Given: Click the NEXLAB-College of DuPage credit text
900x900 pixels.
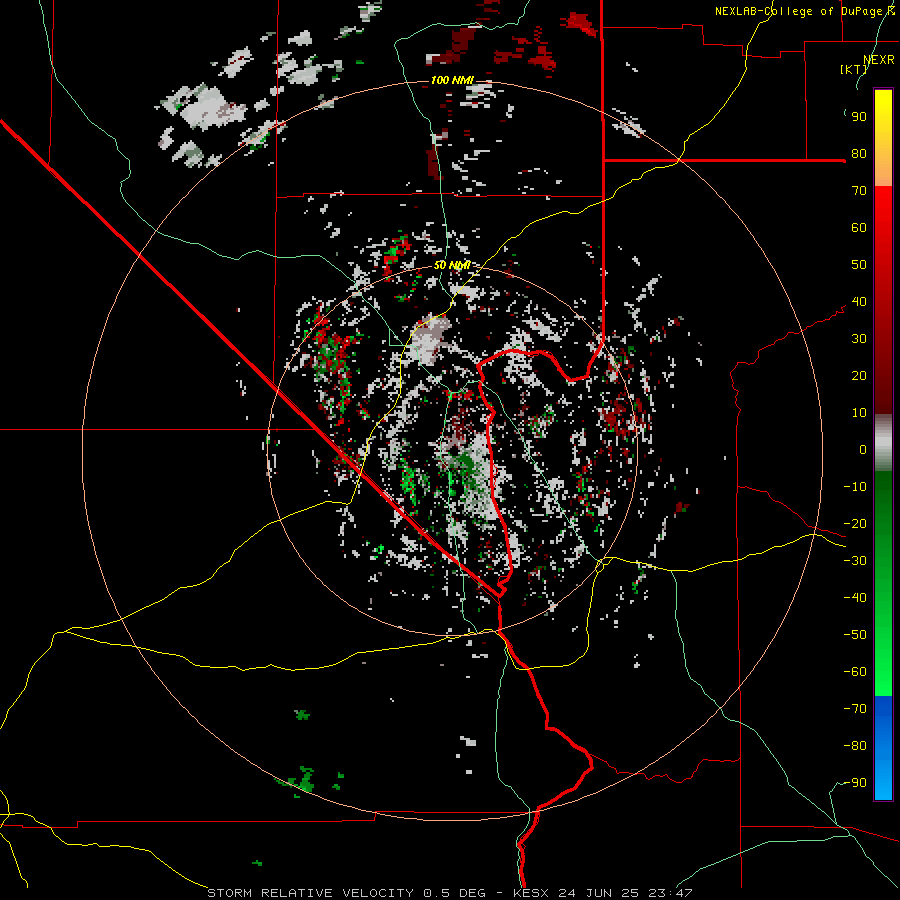Looking at the screenshot, I should coord(805,11).
